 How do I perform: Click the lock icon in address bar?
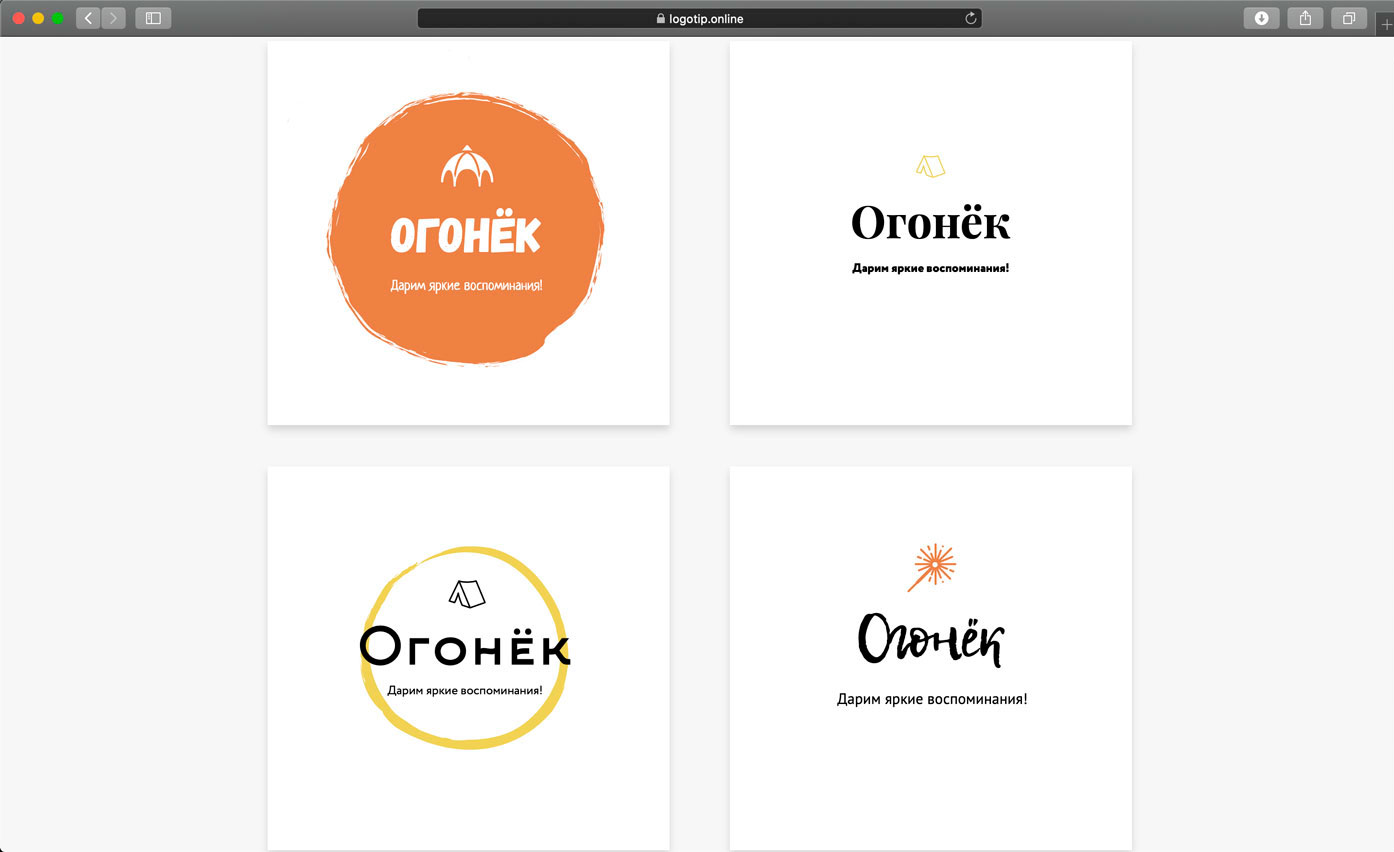tap(660, 18)
